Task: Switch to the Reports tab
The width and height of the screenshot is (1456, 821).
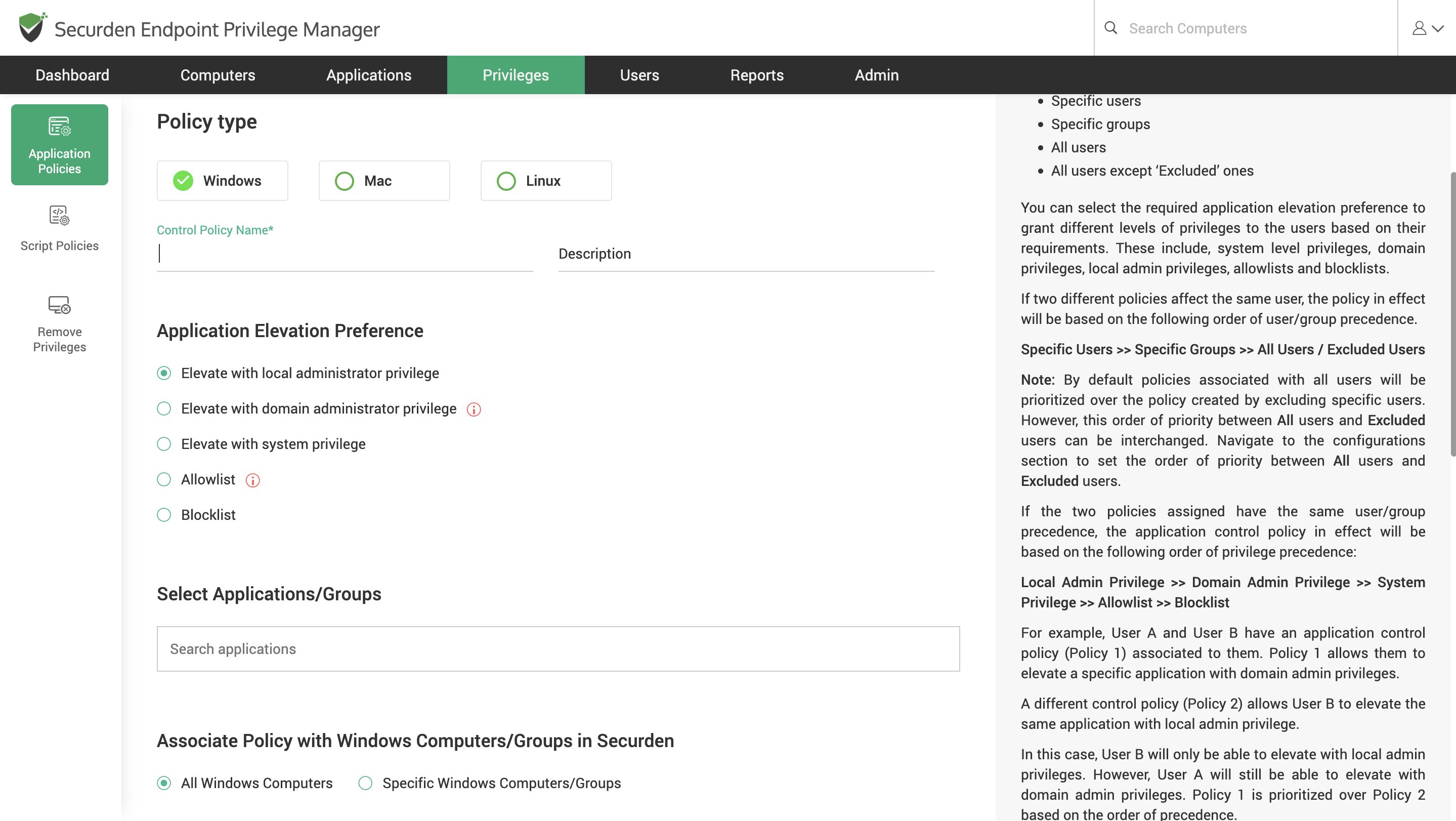Action: click(756, 75)
